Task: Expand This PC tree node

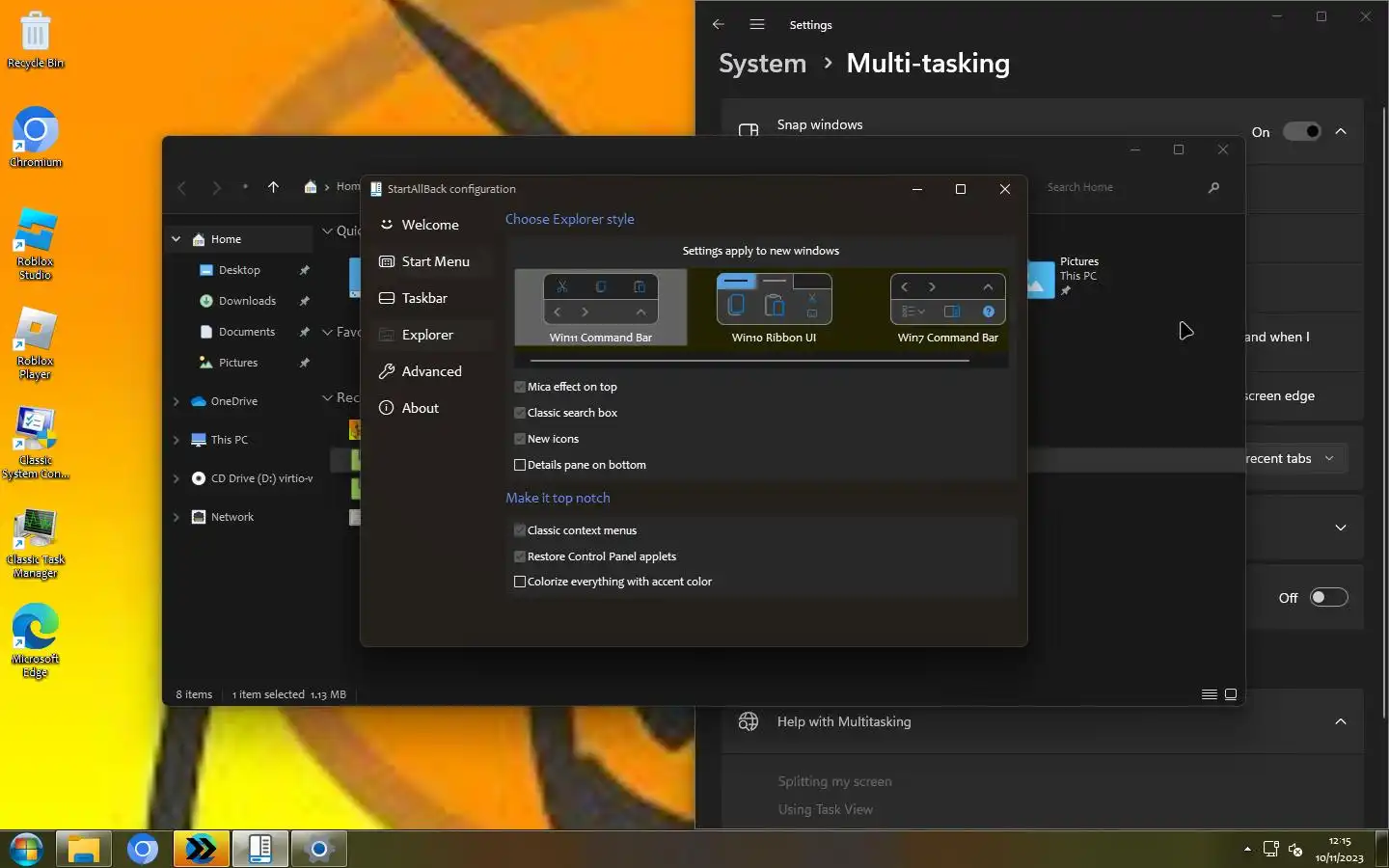Action: coord(176,440)
